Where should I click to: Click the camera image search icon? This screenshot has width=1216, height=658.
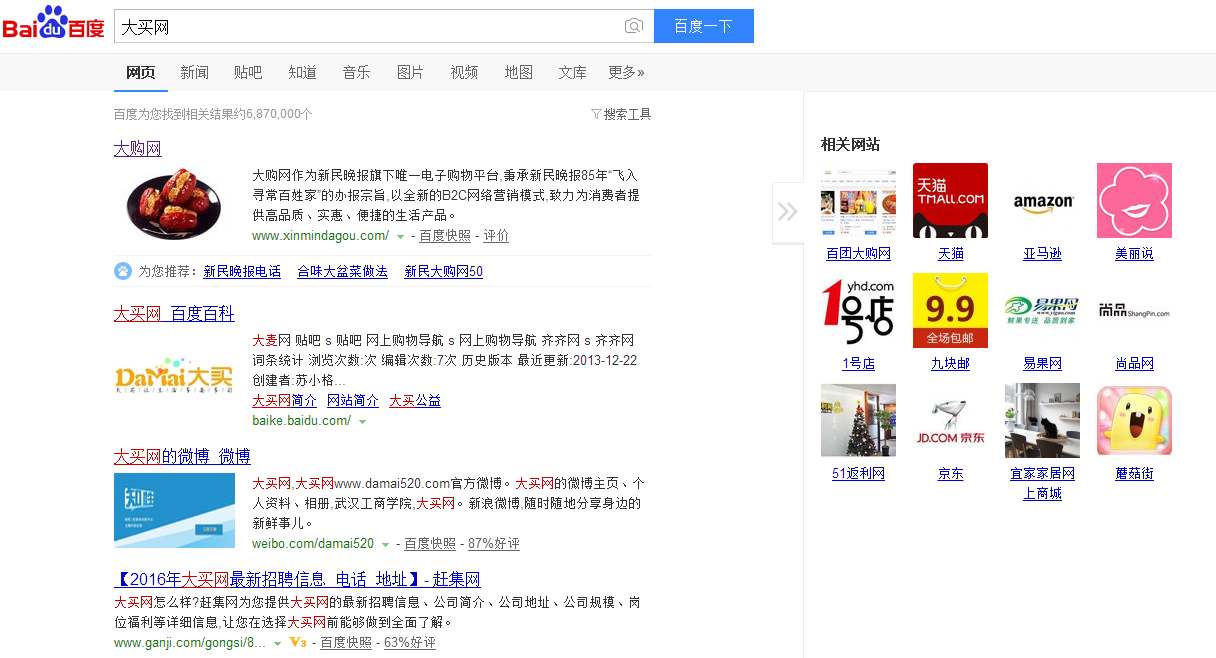(633, 27)
